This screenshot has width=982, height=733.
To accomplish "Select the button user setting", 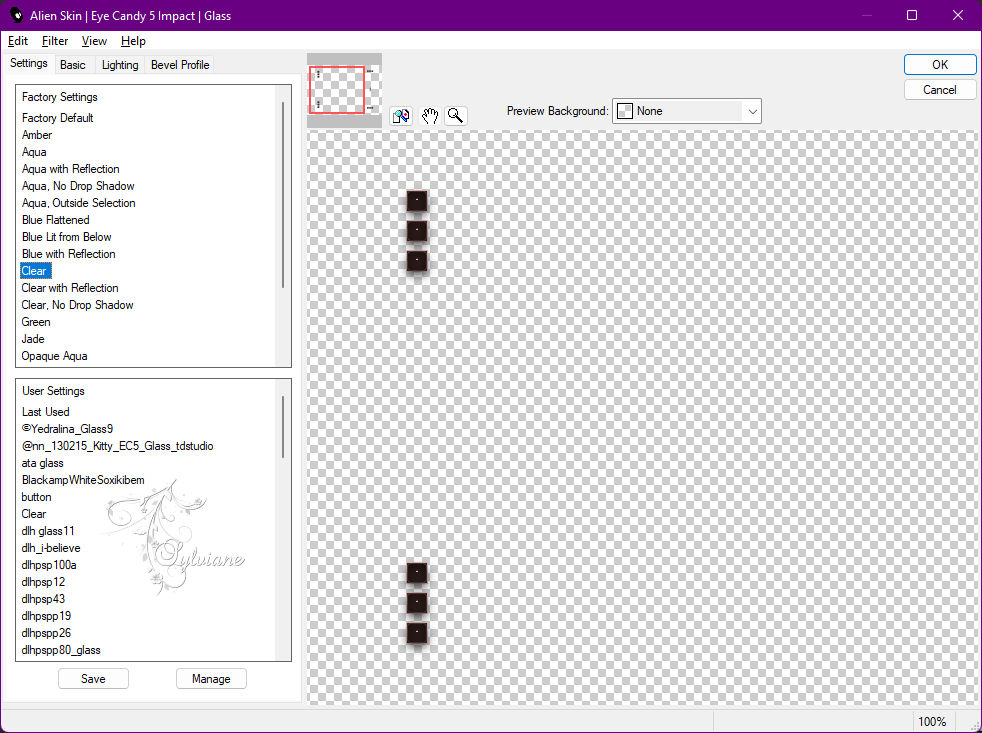I will tap(36, 496).
